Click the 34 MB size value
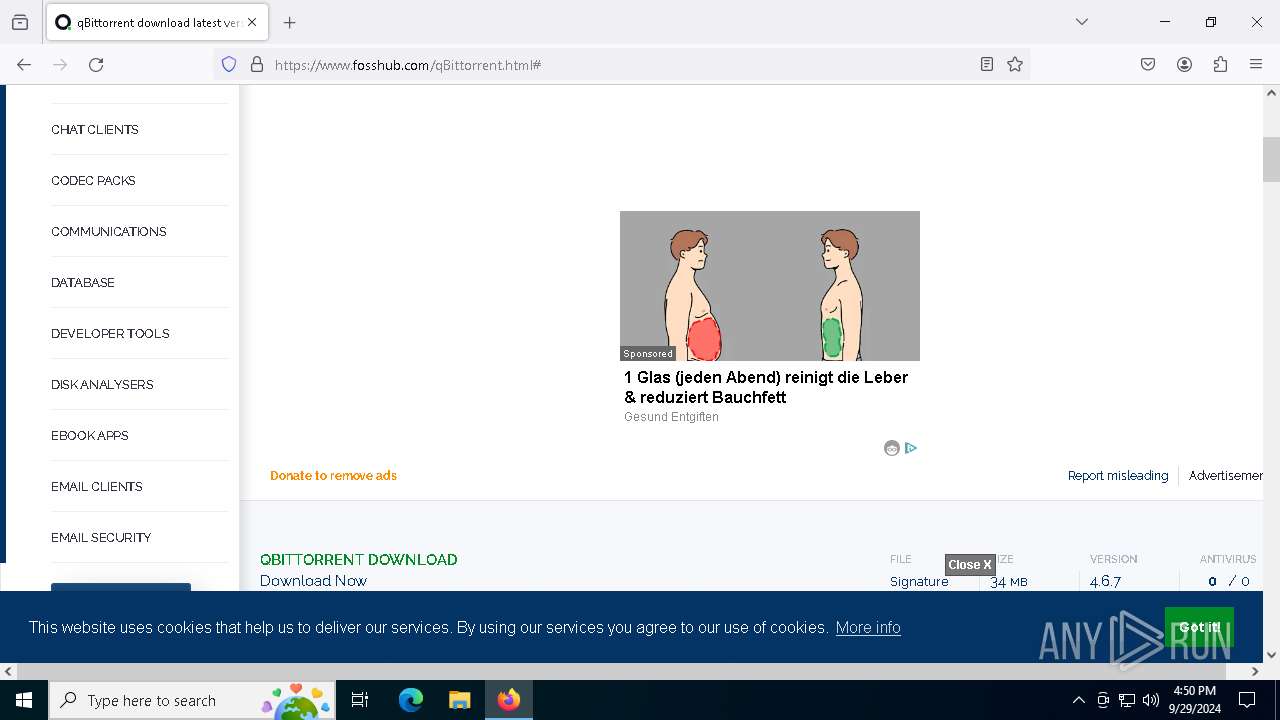This screenshot has height=720, width=1280. 1009,582
